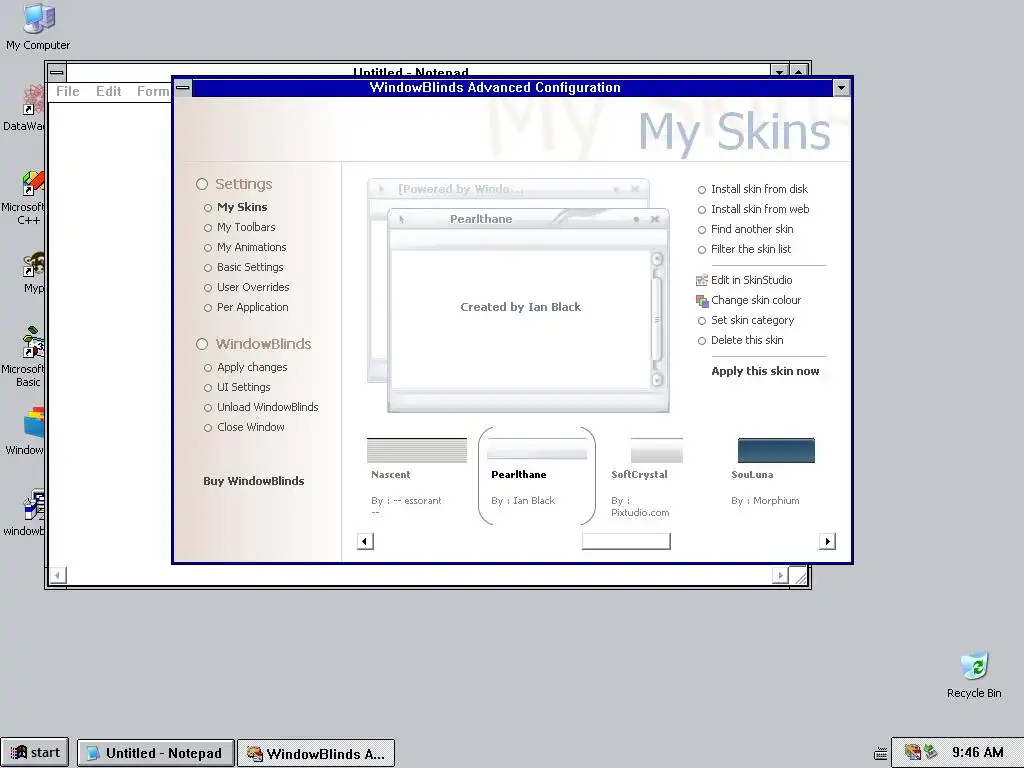1024x768 pixels.
Task: Click the Change skin colour icon
Action: [x=702, y=300]
